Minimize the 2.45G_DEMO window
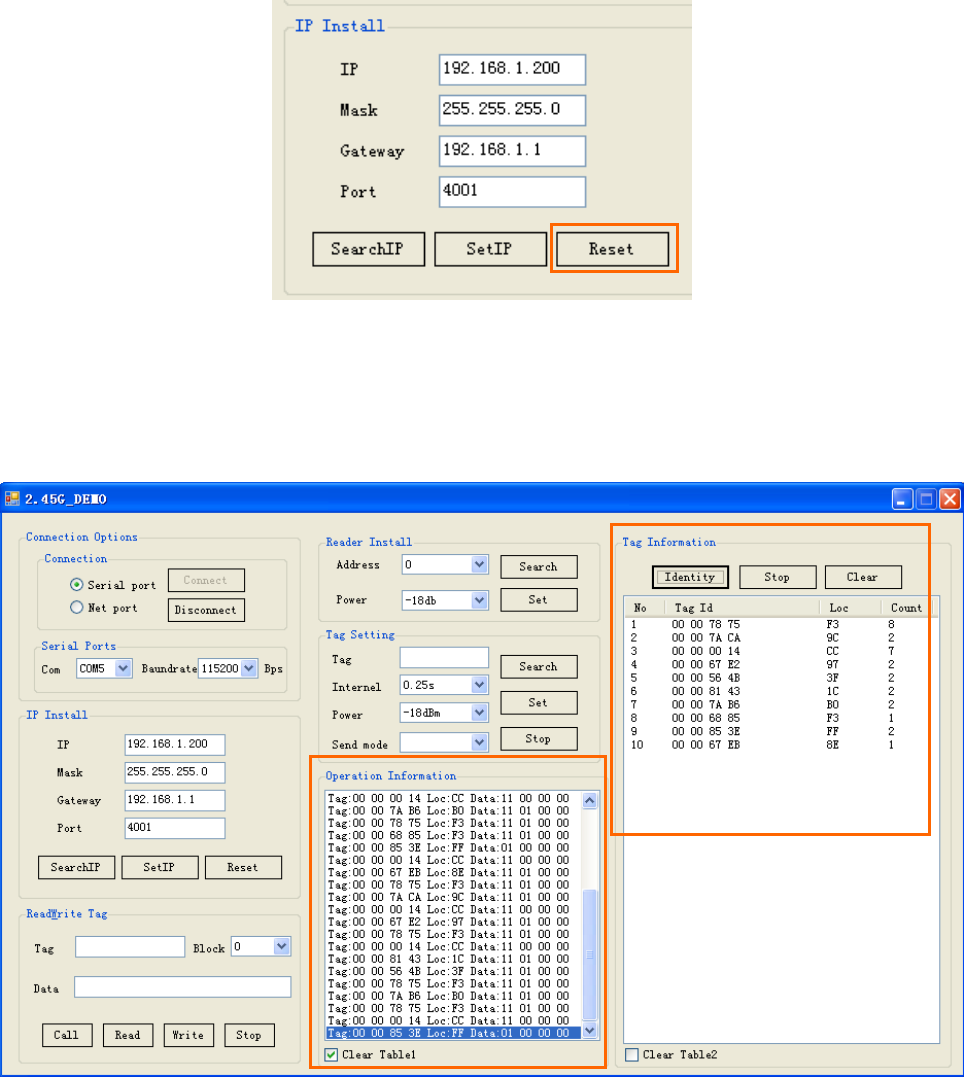 click(x=903, y=499)
